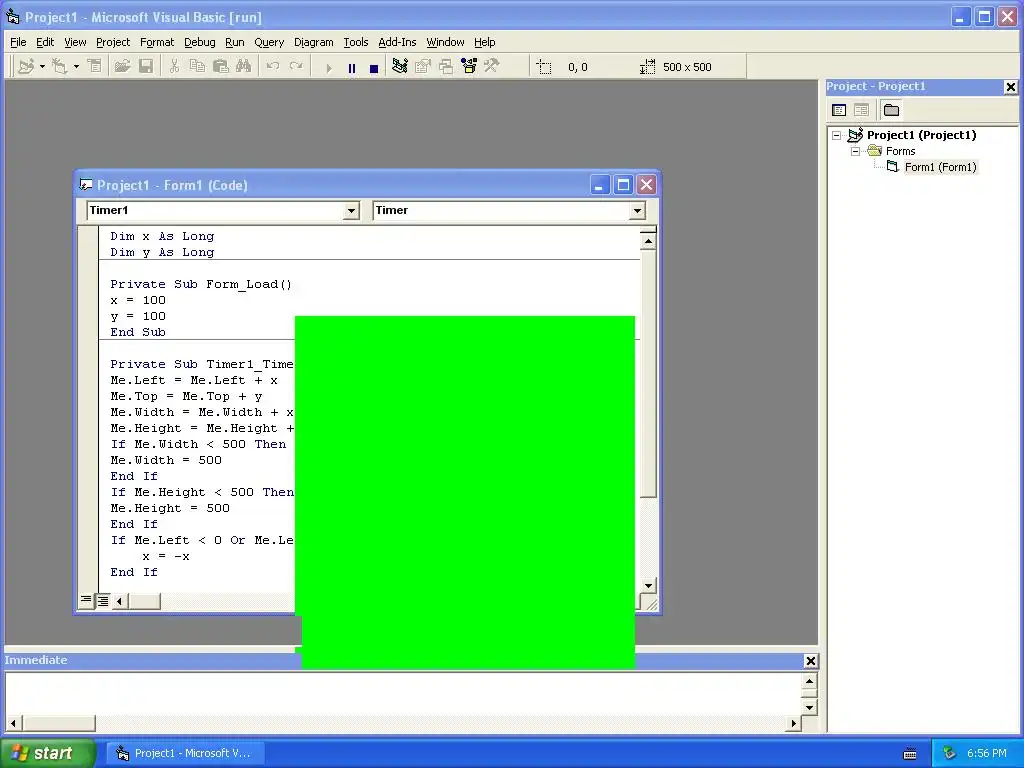Viewport: 1024px width, 768px height.
Task: Click View Object icon in Project panel
Action: [861, 110]
